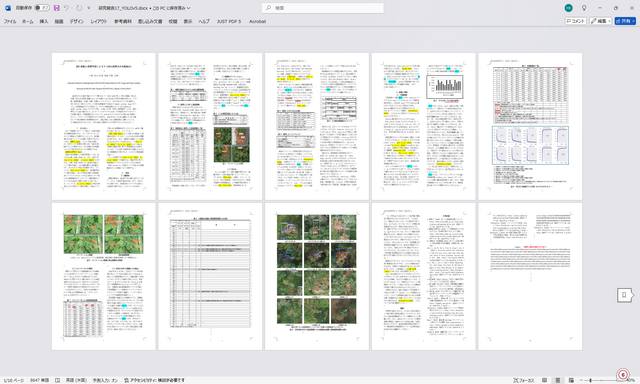The width and height of the screenshot is (640, 384).
Task: Switch to Print Layout view icon
Action: 558,380
